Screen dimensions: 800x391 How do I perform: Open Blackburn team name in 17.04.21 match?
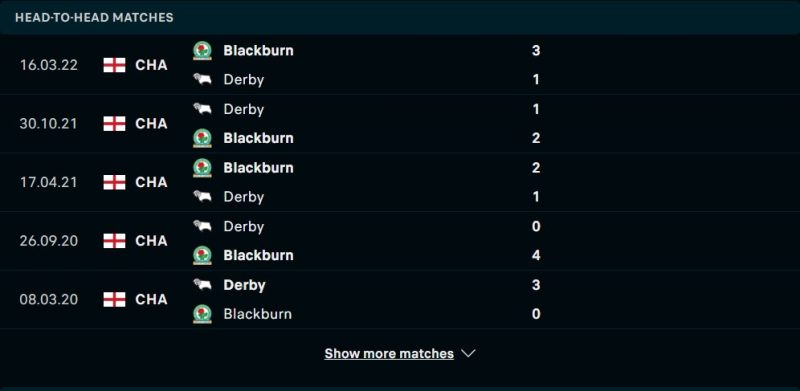258,167
